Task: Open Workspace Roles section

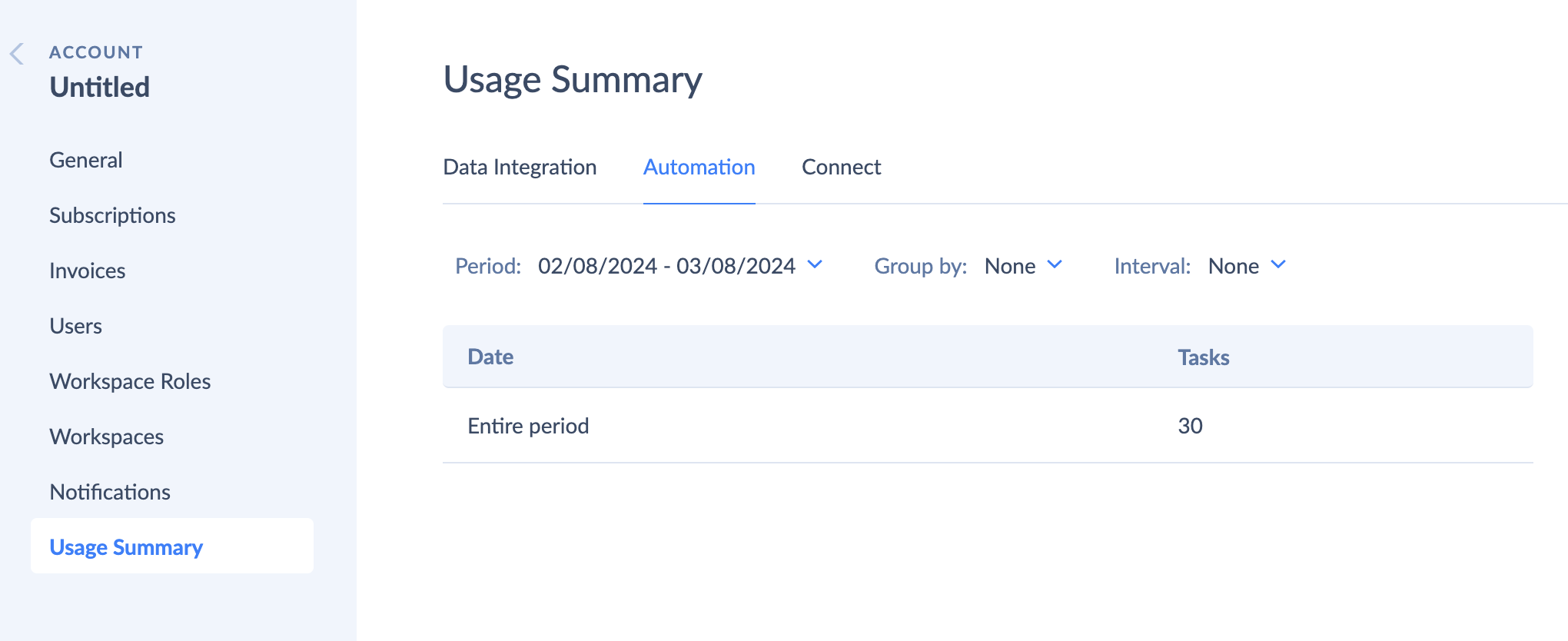Action: pos(130,381)
